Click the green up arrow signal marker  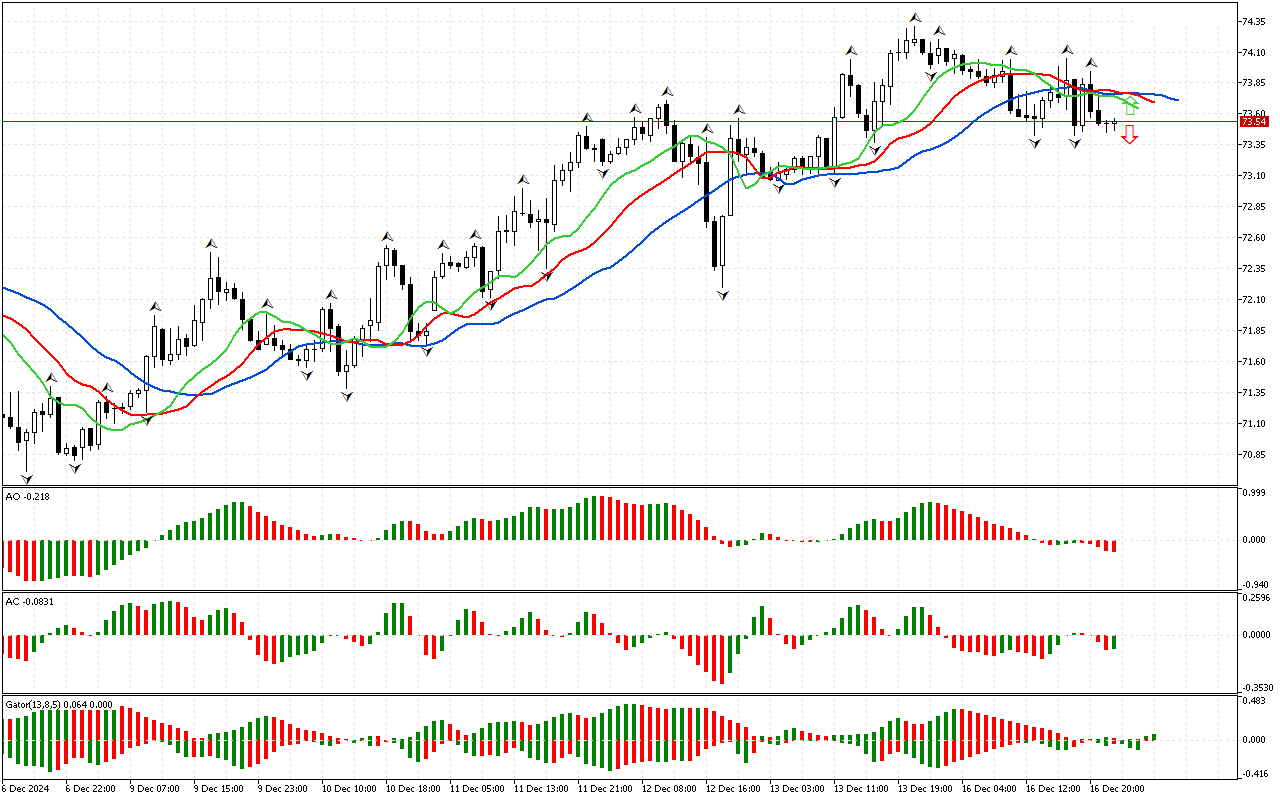(x=1131, y=107)
